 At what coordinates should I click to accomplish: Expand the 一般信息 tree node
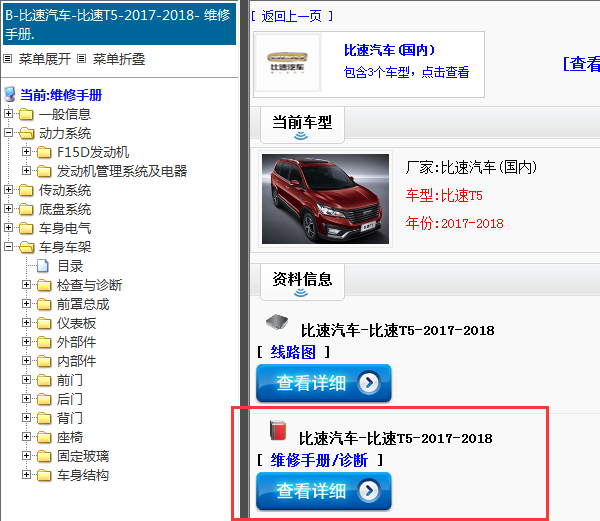(x=8, y=114)
